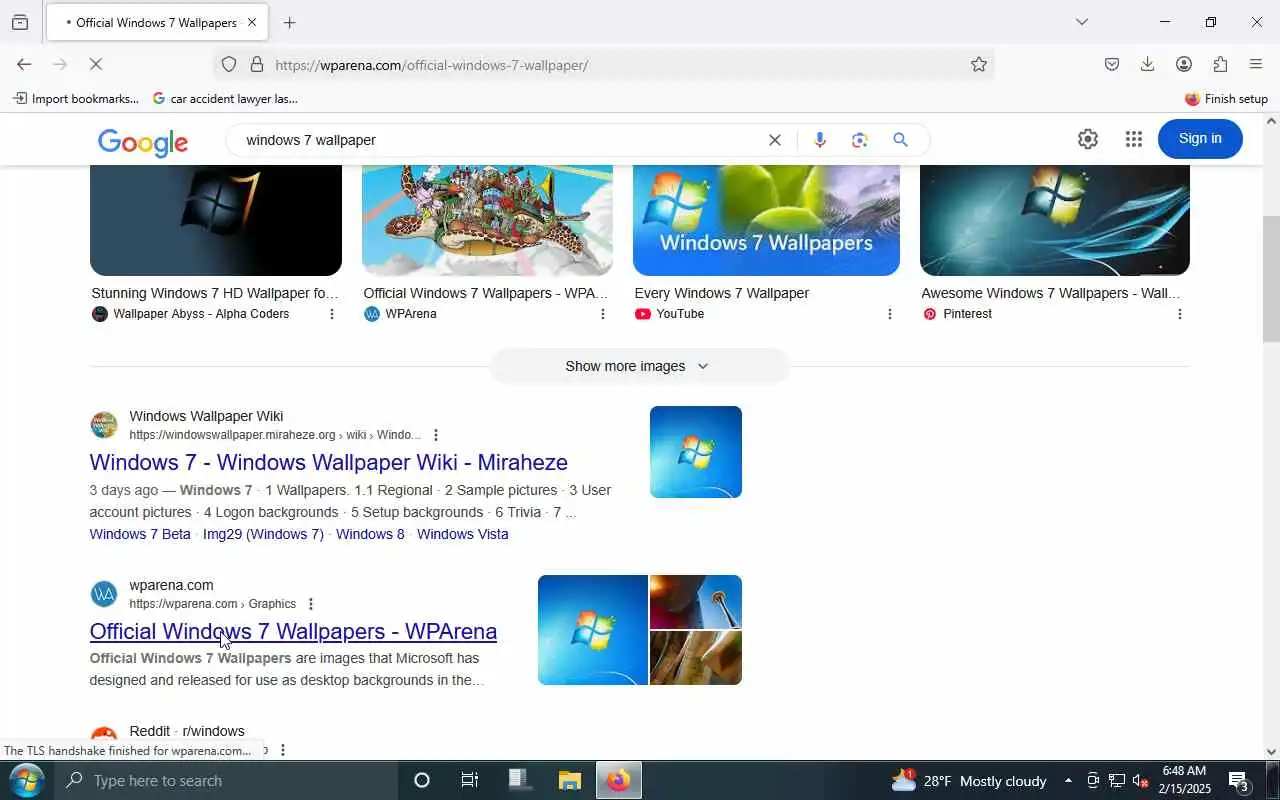Open About this result for wparena.com
The width and height of the screenshot is (1280, 800).
click(x=310, y=604)
